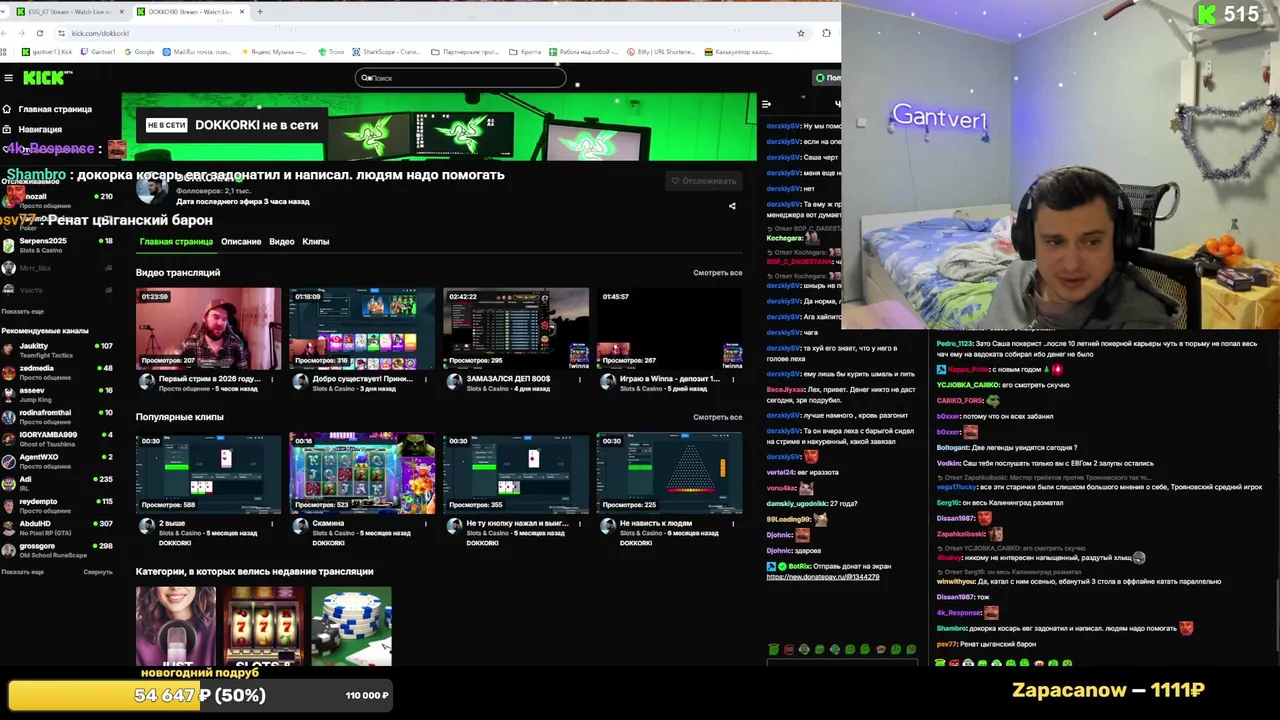The image size is (1280, 720).
Task: Click the Навигация browse icon in sidebar
Action: pos(7,129)
